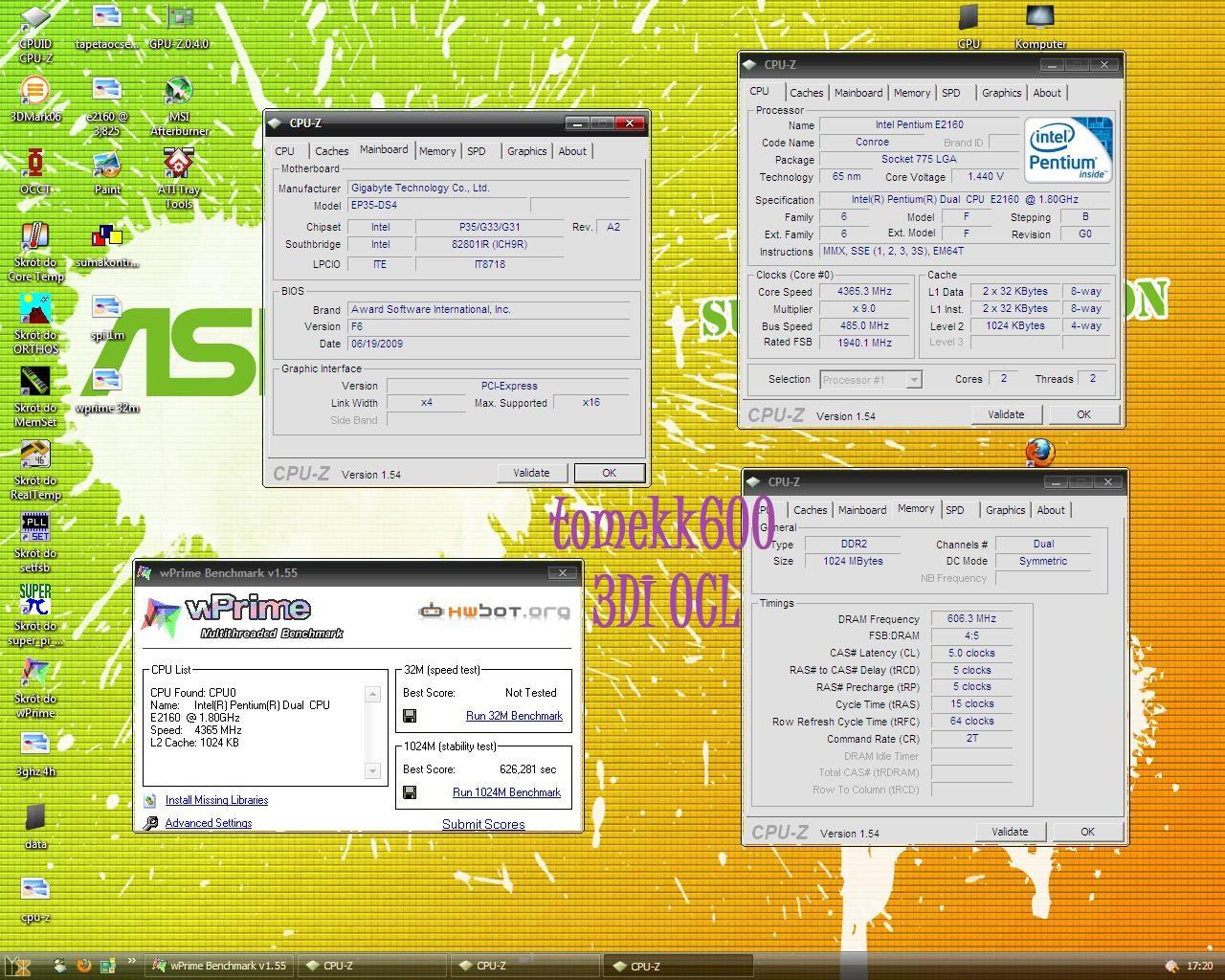This screenshot has height=980, width=1225.
Task: Click wPrime Benchmark taskbar button
Action: click(x=217, y=966)
